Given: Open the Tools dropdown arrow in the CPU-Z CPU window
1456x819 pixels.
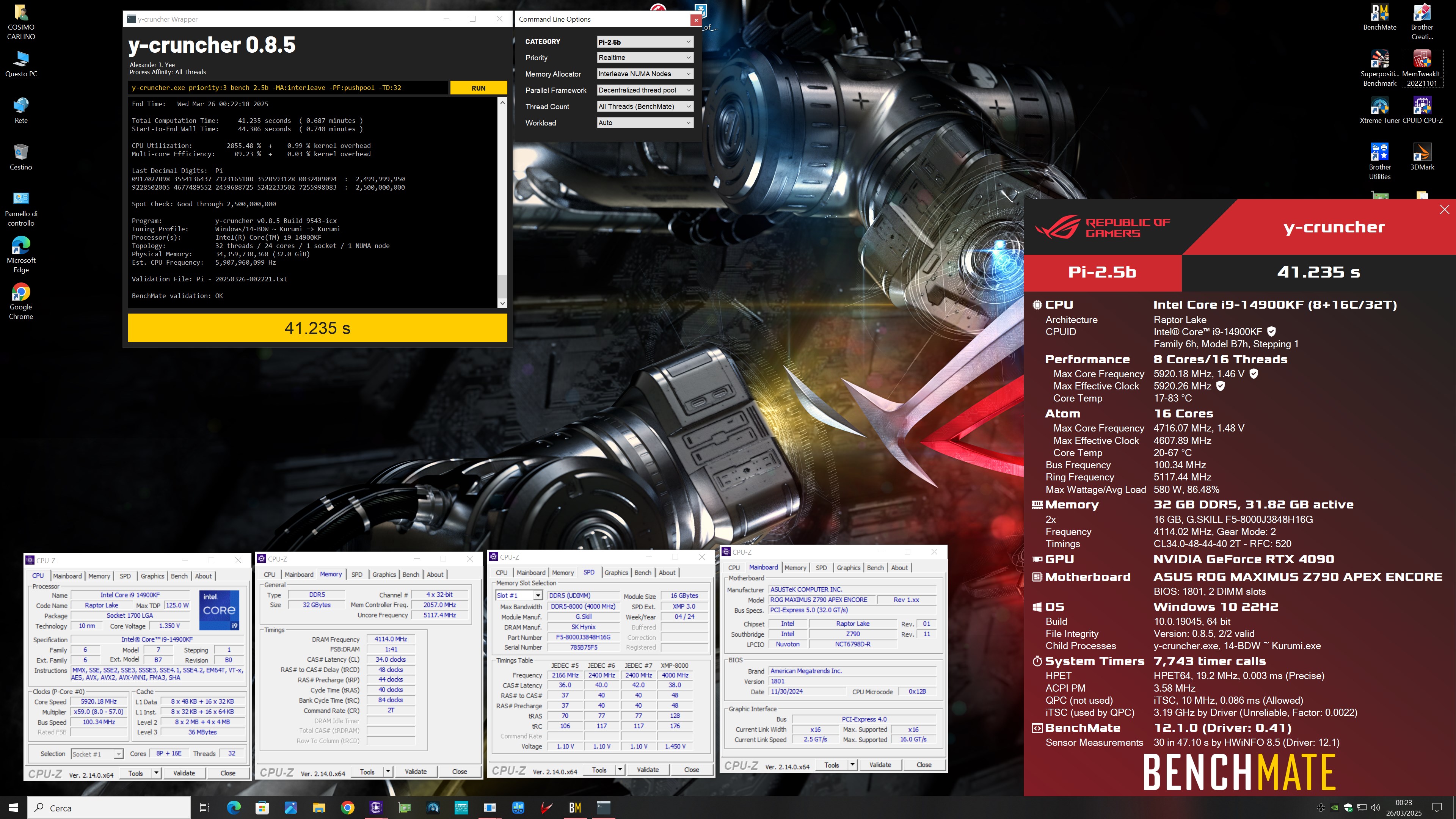Looking at the screenshot, I should coord(156,773).
